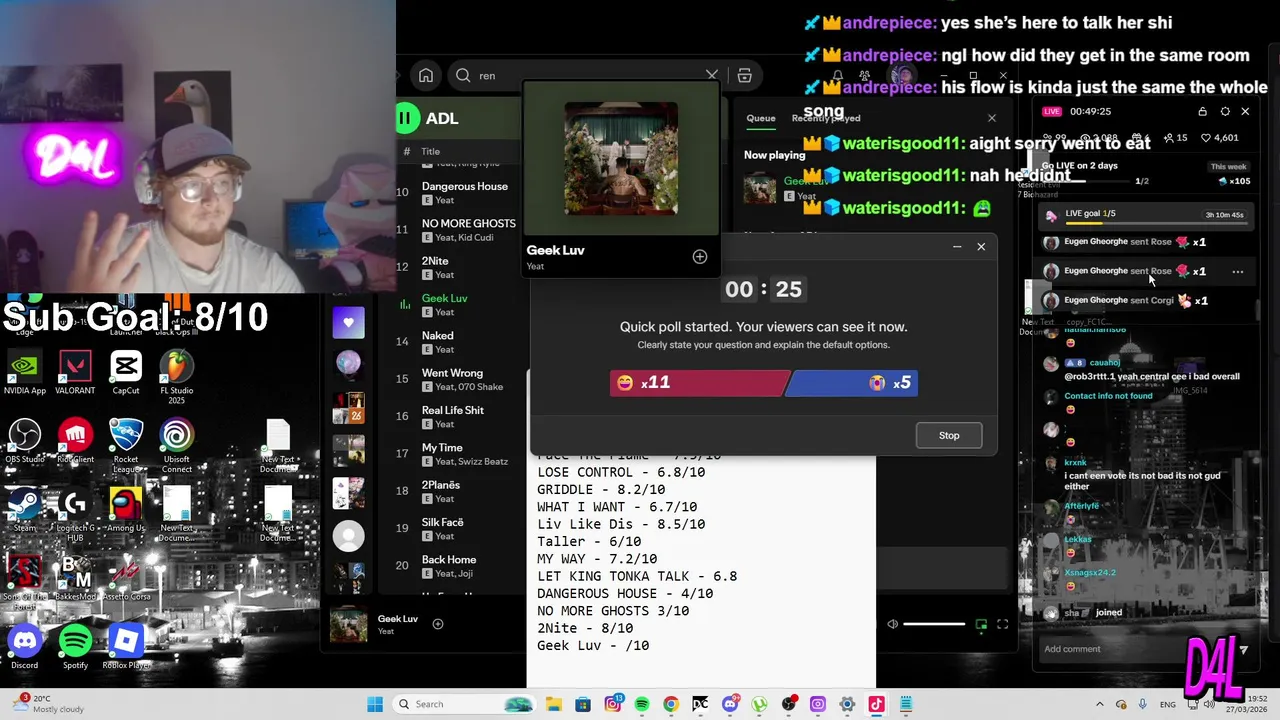The width and height of the screenshot is (1280, 720).
Task: Click the blue poll option with 5 votes
Action: point(852,382)
